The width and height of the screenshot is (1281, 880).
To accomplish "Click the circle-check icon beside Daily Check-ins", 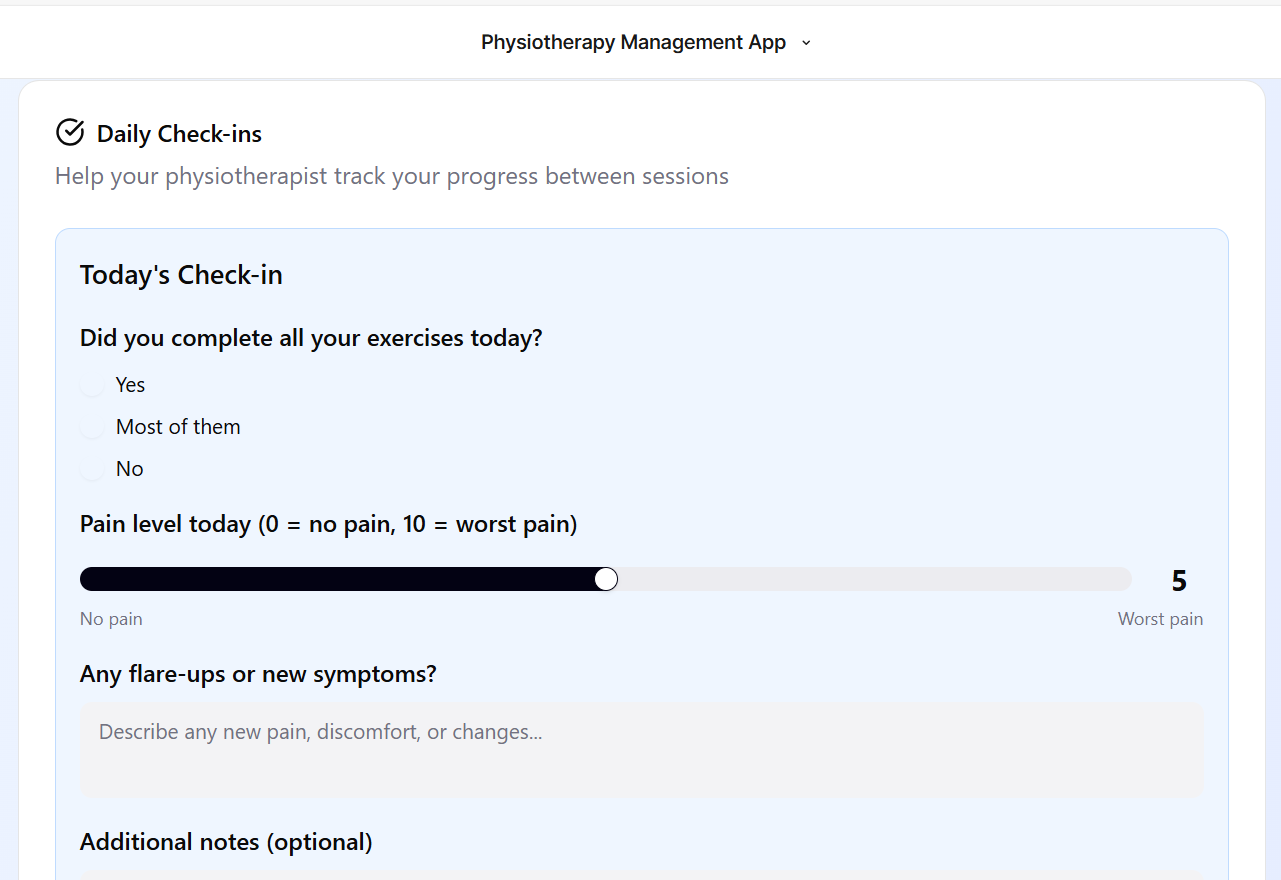I will click(x=70, y=131).
